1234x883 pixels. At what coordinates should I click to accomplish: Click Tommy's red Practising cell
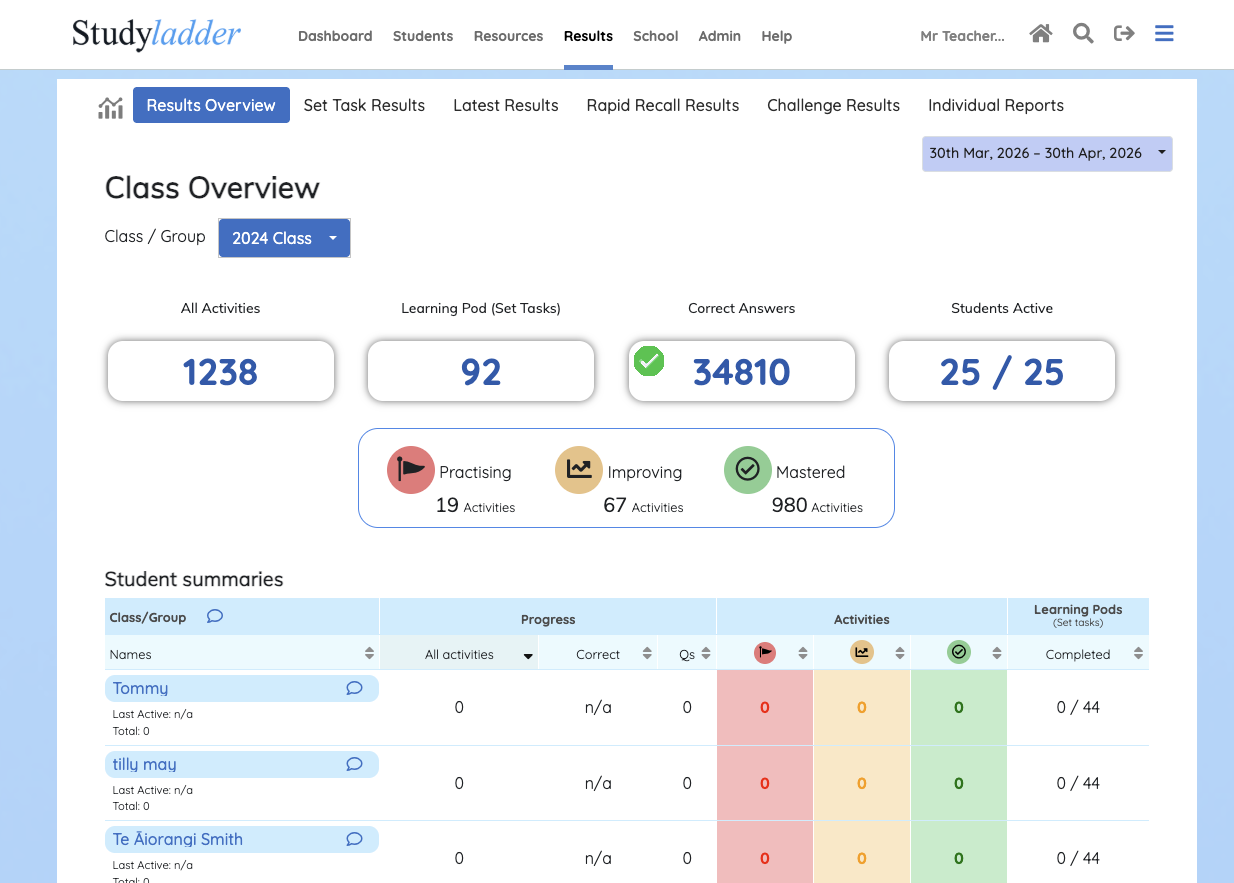[x=765, y=708]
